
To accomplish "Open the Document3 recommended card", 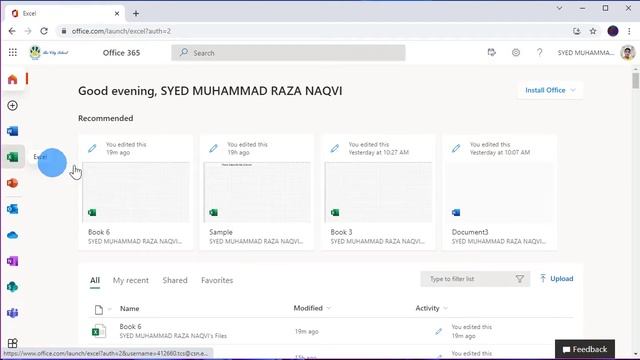I will [499, 192].
